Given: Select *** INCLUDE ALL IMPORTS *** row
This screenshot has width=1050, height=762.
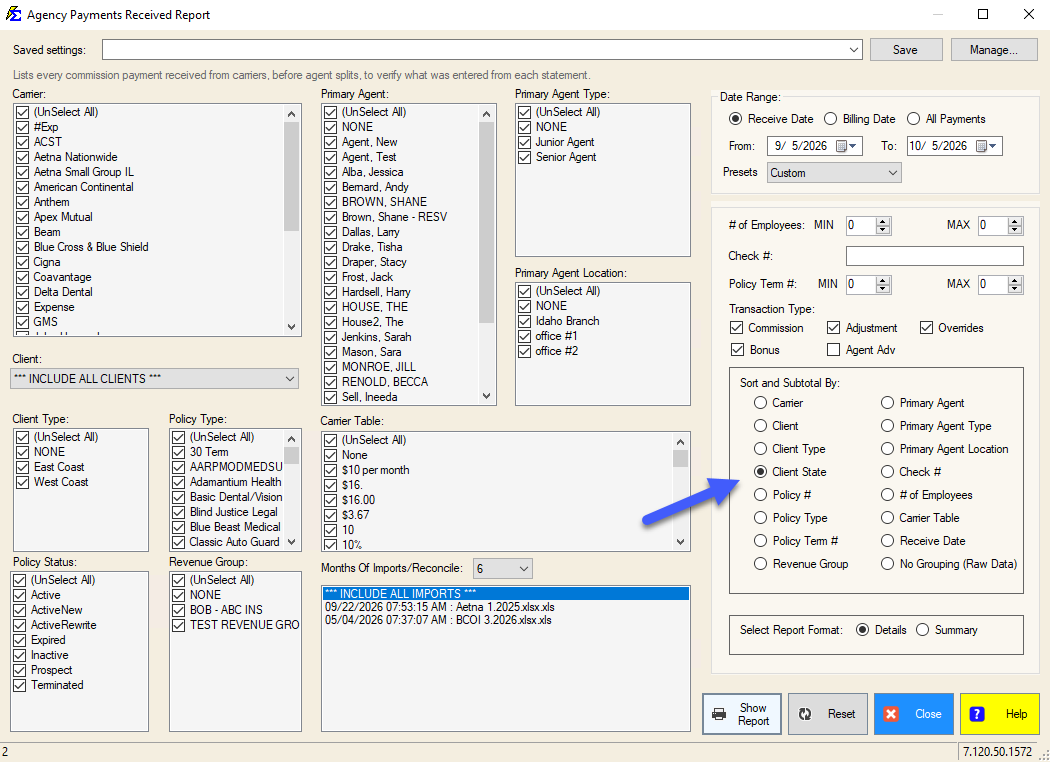Looking at the screenshot, I should point(506,593).
